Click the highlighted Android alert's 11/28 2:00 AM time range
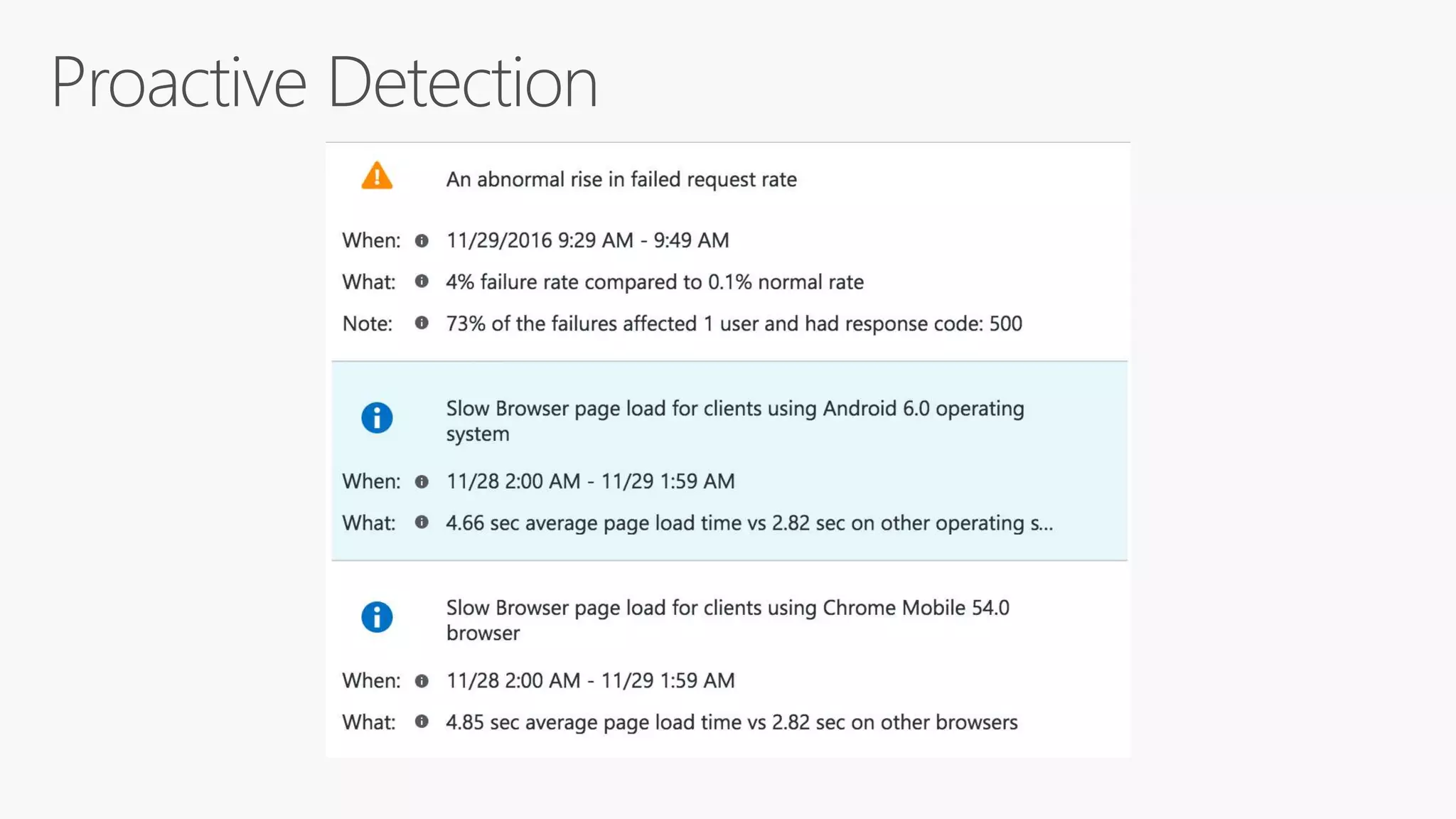This screenshot has width=1456, height=819. click(590, 481)
